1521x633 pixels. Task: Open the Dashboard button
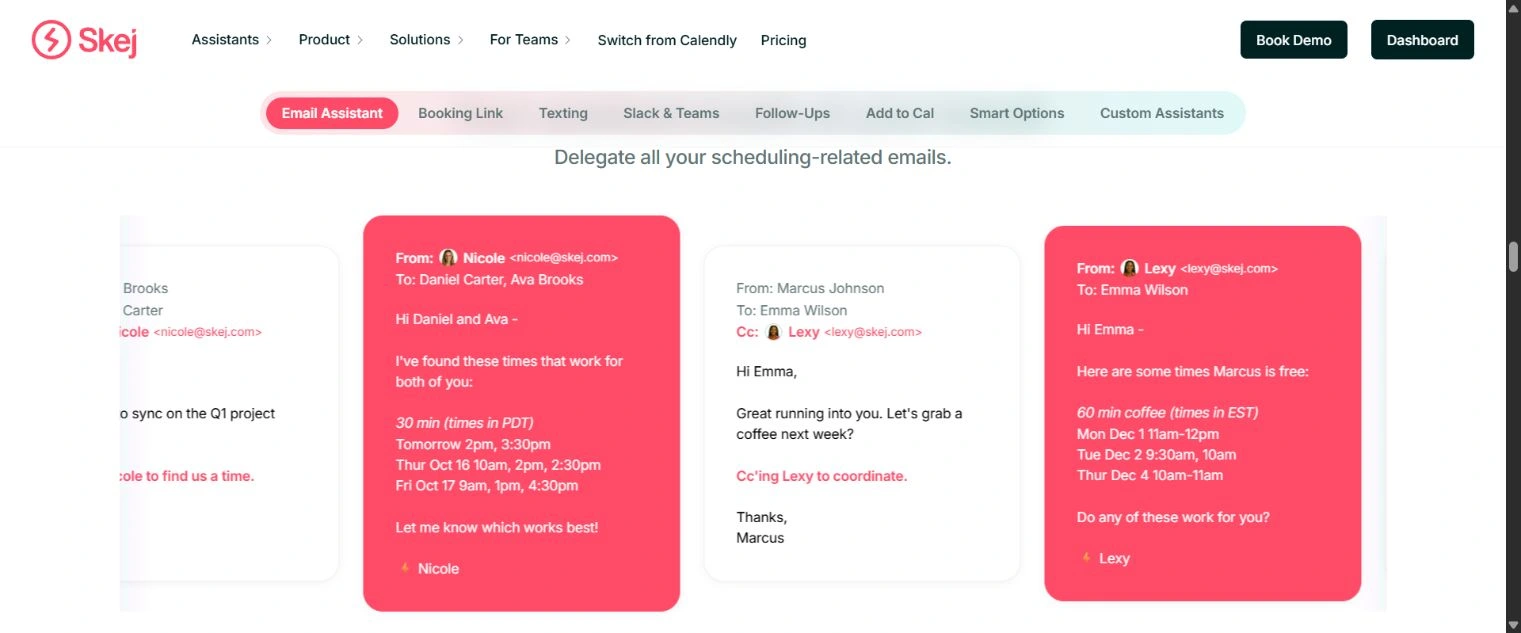1422,40
